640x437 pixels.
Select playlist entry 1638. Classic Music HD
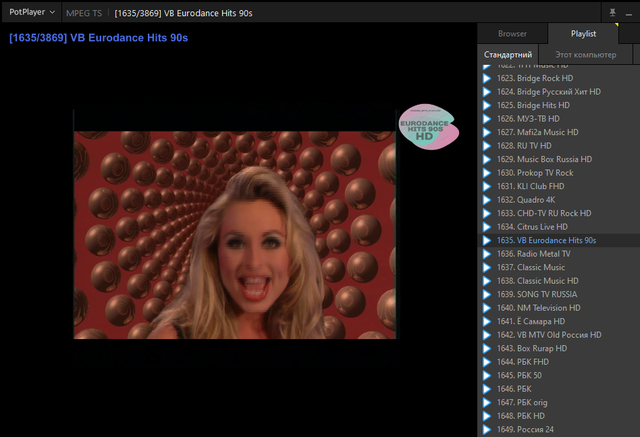pyautogui.click(x=559, y=281)
